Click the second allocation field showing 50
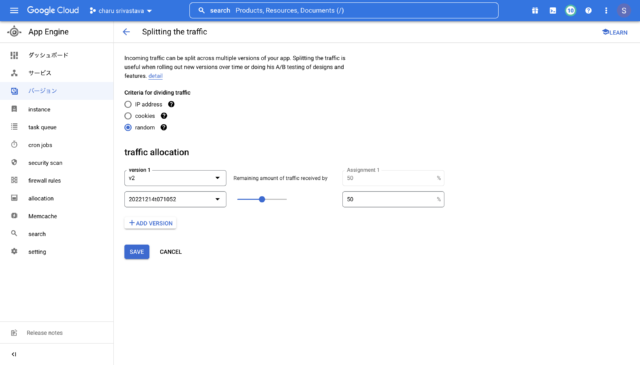The width and height of the screenshot is (640, 365). 393,199
